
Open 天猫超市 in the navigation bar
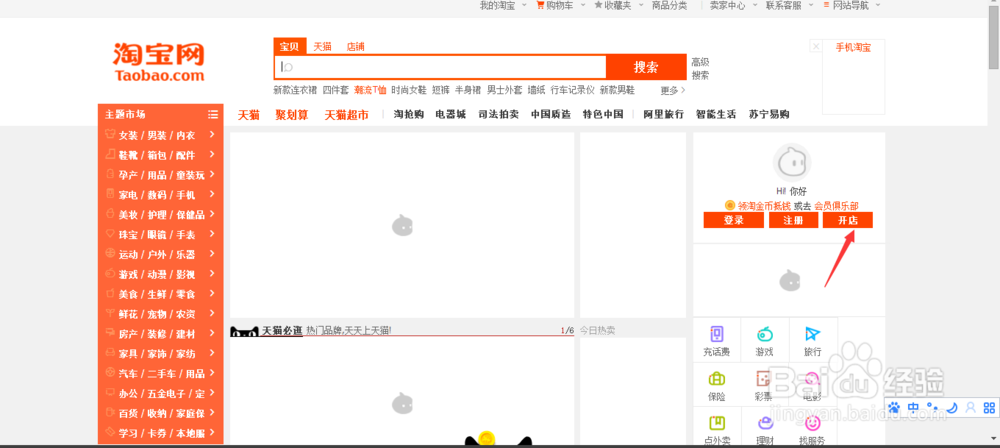(346, 115)
